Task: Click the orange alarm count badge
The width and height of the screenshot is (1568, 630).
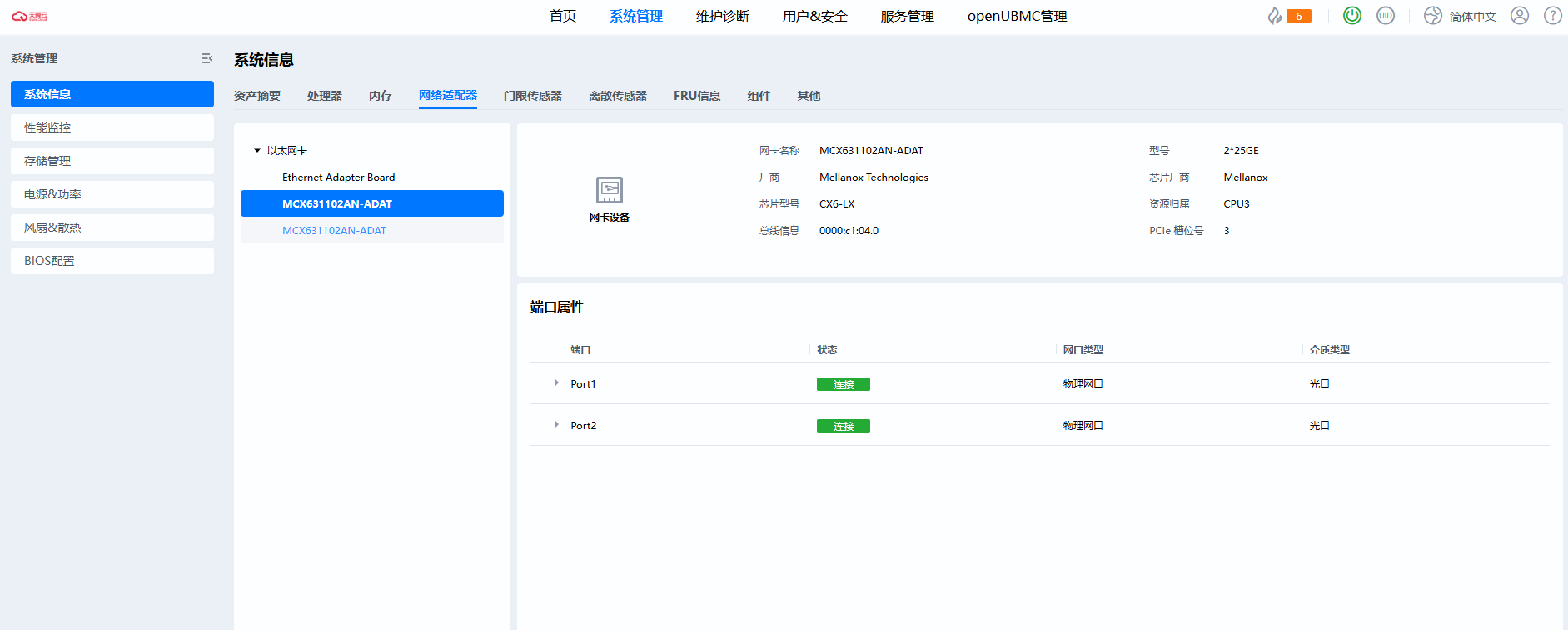Action: (1298, 16)
